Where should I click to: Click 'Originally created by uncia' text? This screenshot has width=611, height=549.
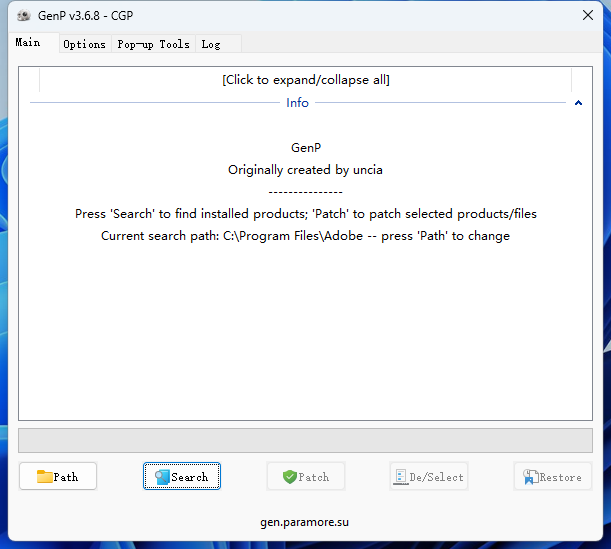(305, 170)
